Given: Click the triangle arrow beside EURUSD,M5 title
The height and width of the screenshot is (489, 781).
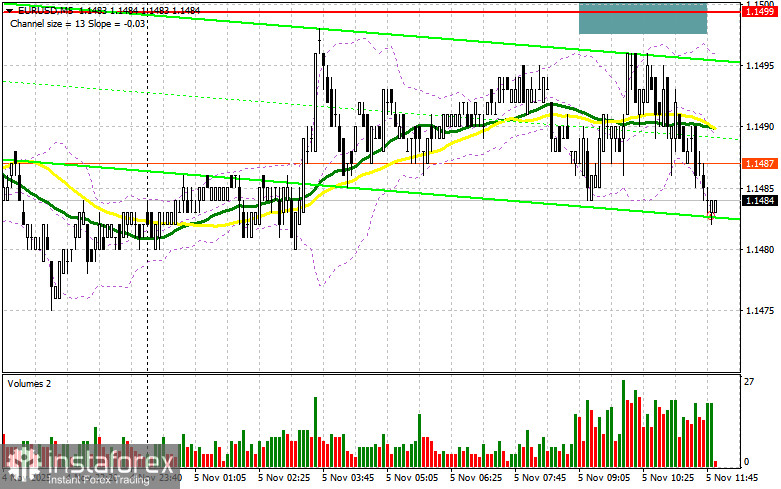Looking at the screenshot, I should pos(9,10).
